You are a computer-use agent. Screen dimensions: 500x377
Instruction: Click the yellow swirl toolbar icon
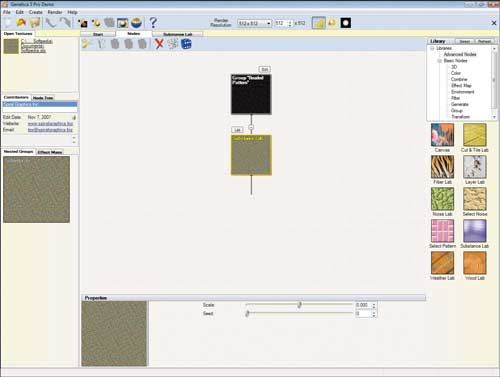96,23
